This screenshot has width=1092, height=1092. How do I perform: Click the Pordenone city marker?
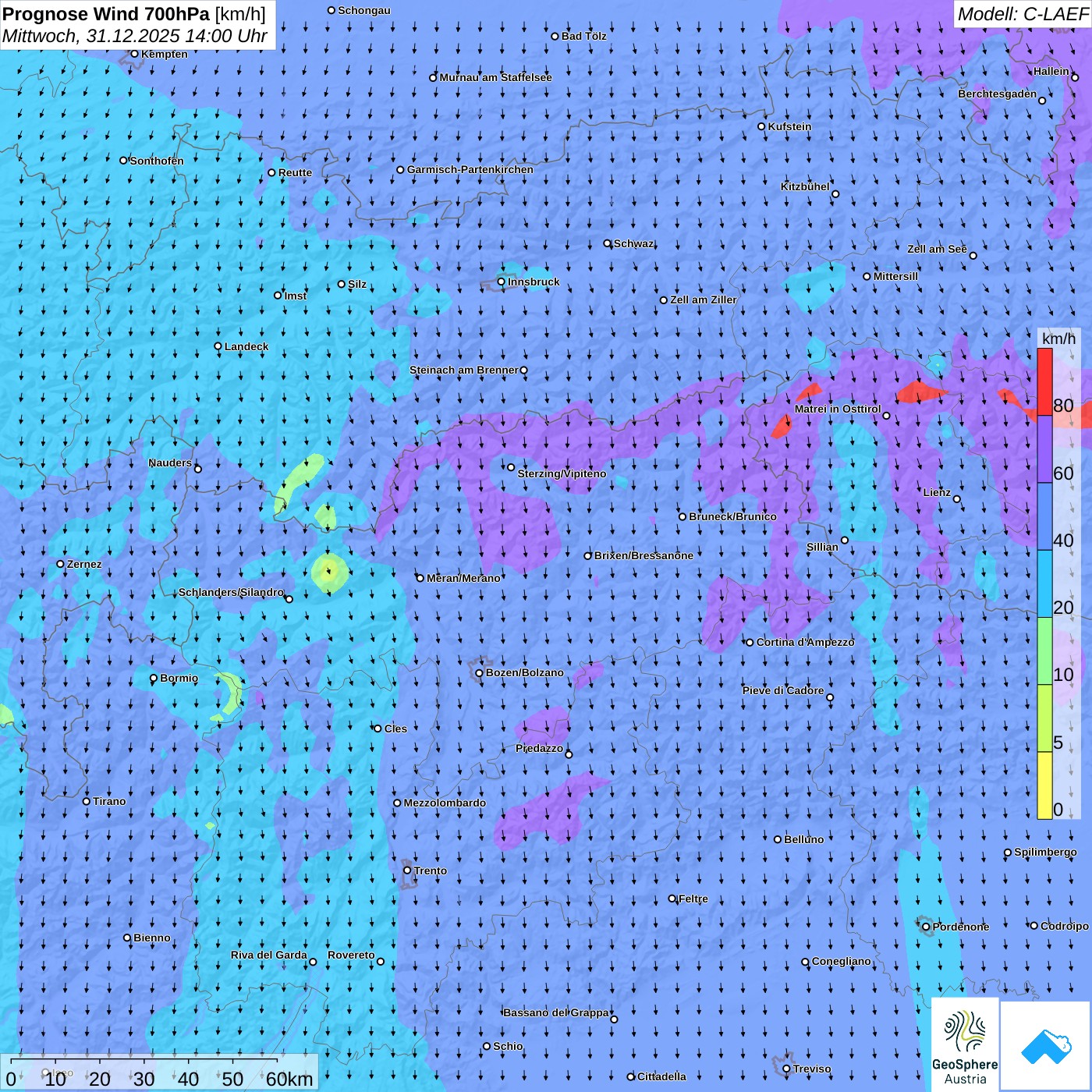[927, 927]
